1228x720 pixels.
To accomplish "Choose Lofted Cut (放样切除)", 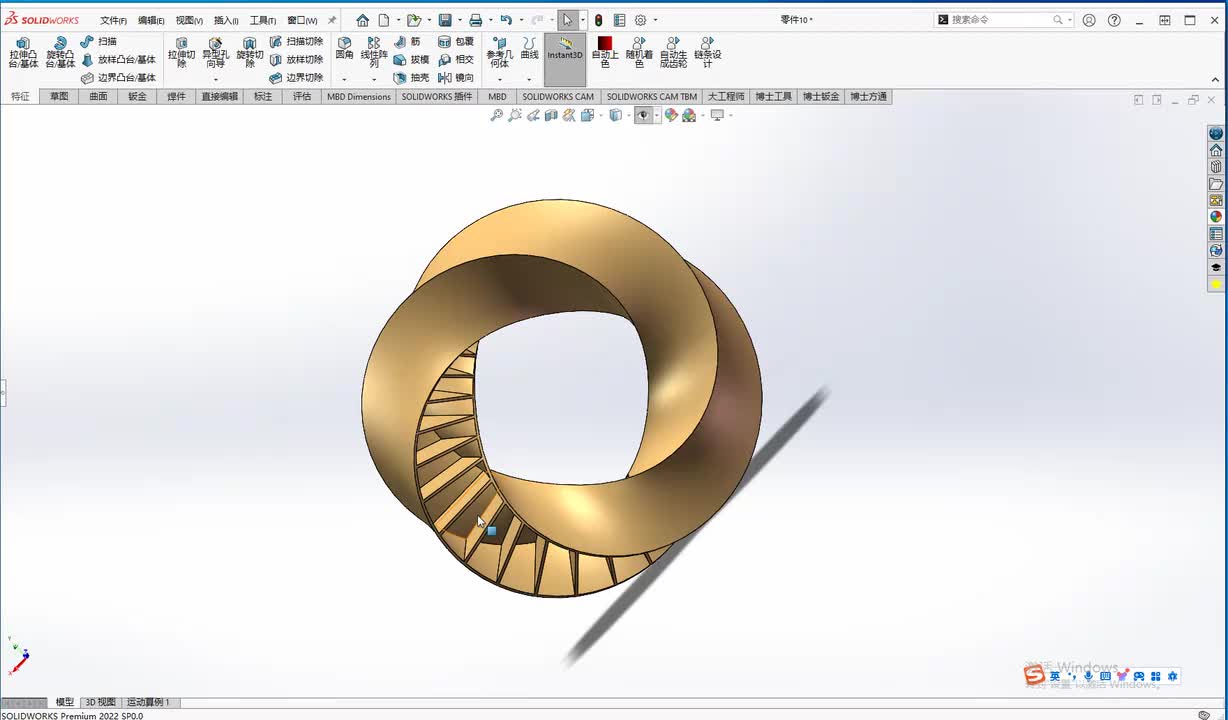I will pyautogui.click(x=296, y=60).
